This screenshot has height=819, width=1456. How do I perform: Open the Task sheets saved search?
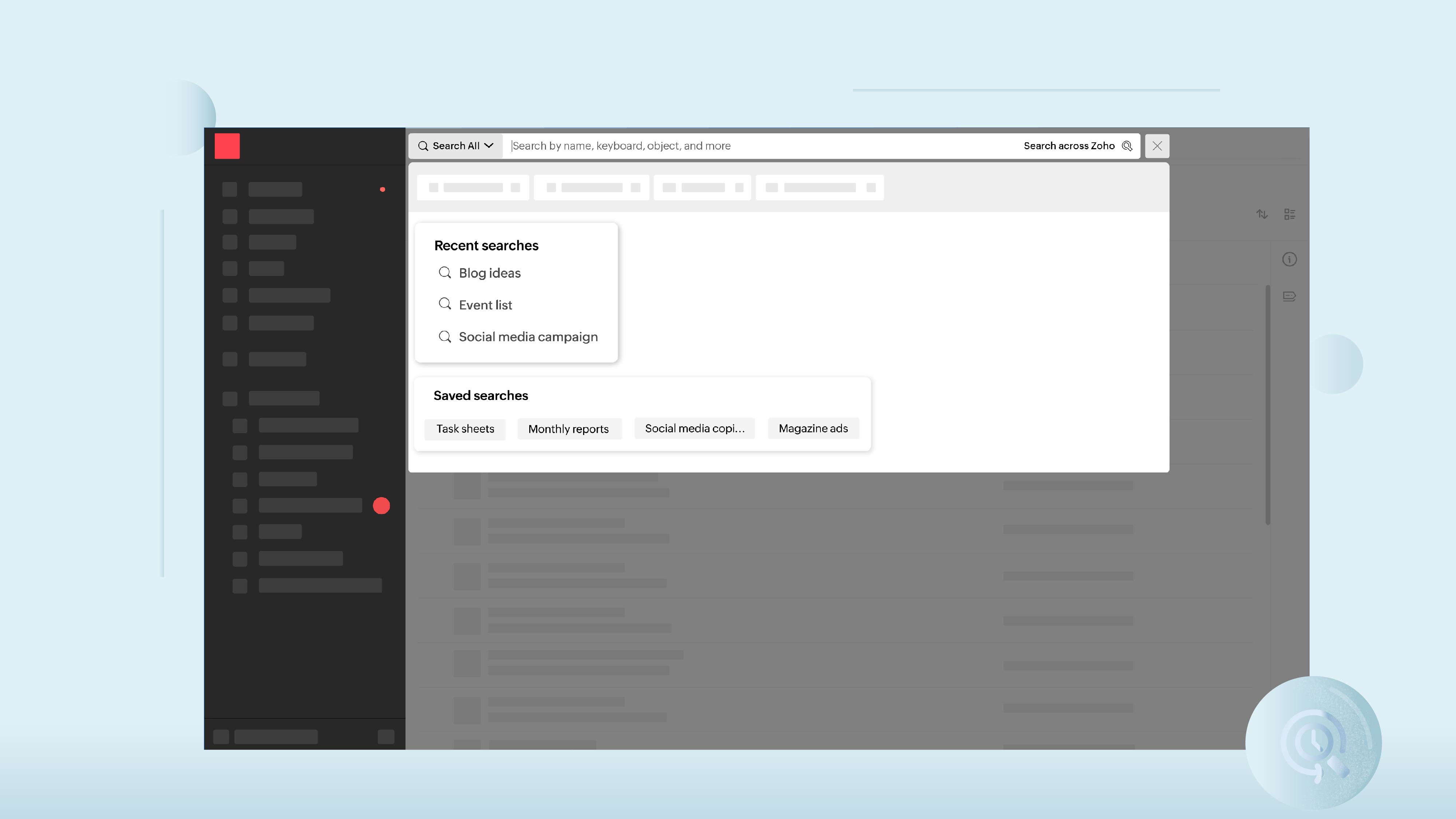464,429
